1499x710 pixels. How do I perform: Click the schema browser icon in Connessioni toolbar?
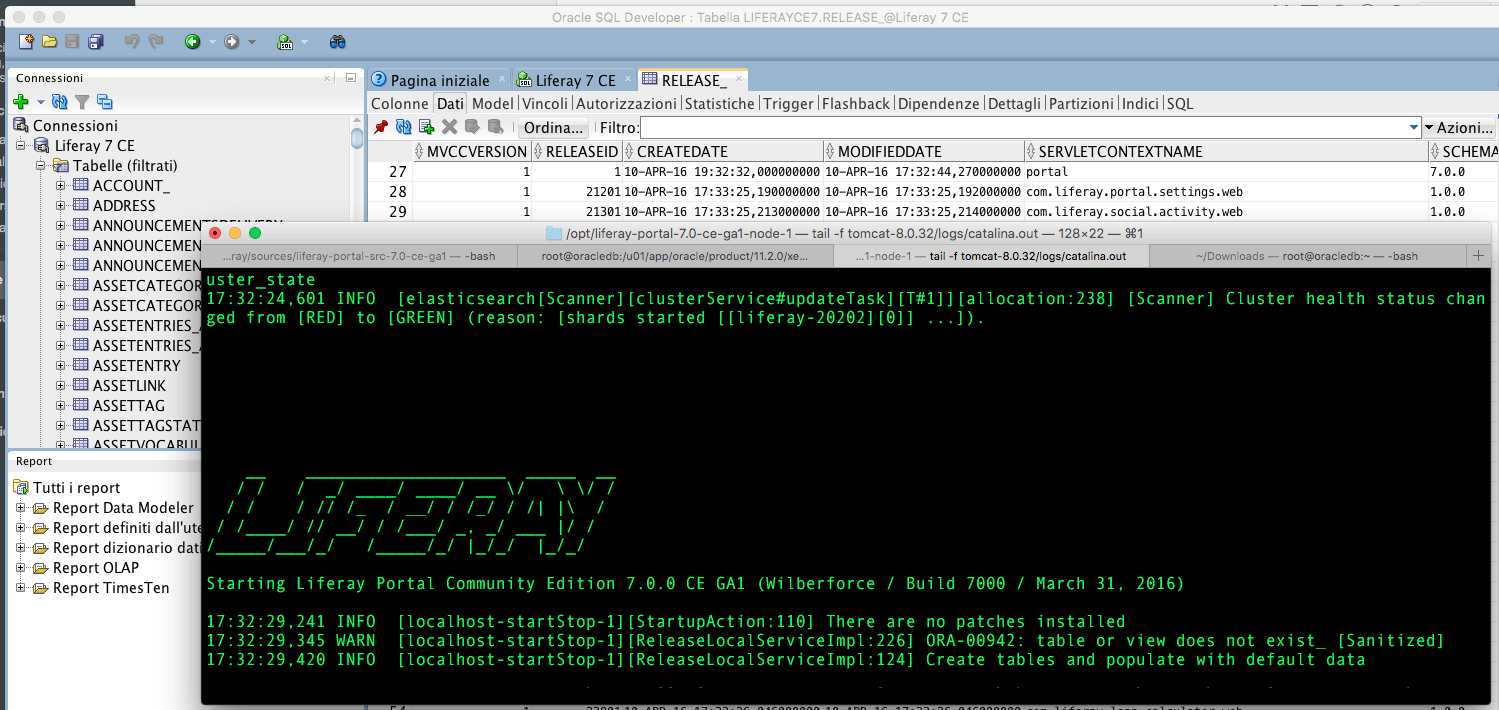pyautogui.click(x=104, y=102)
